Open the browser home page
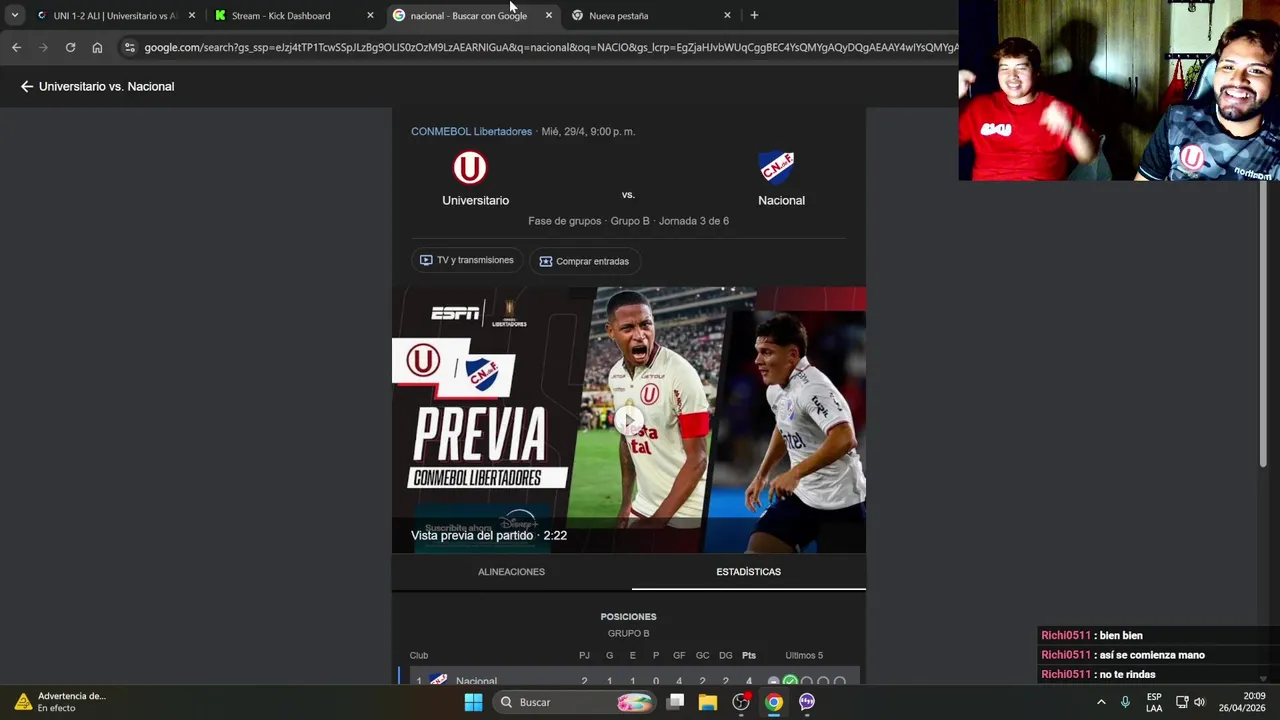 click(97, 47)
